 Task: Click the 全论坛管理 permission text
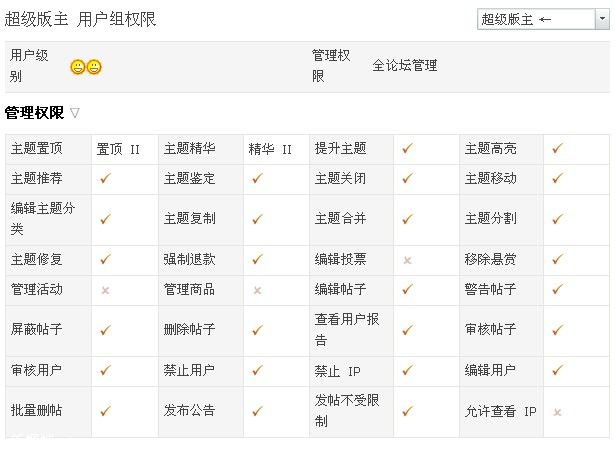tap(404, 66)
